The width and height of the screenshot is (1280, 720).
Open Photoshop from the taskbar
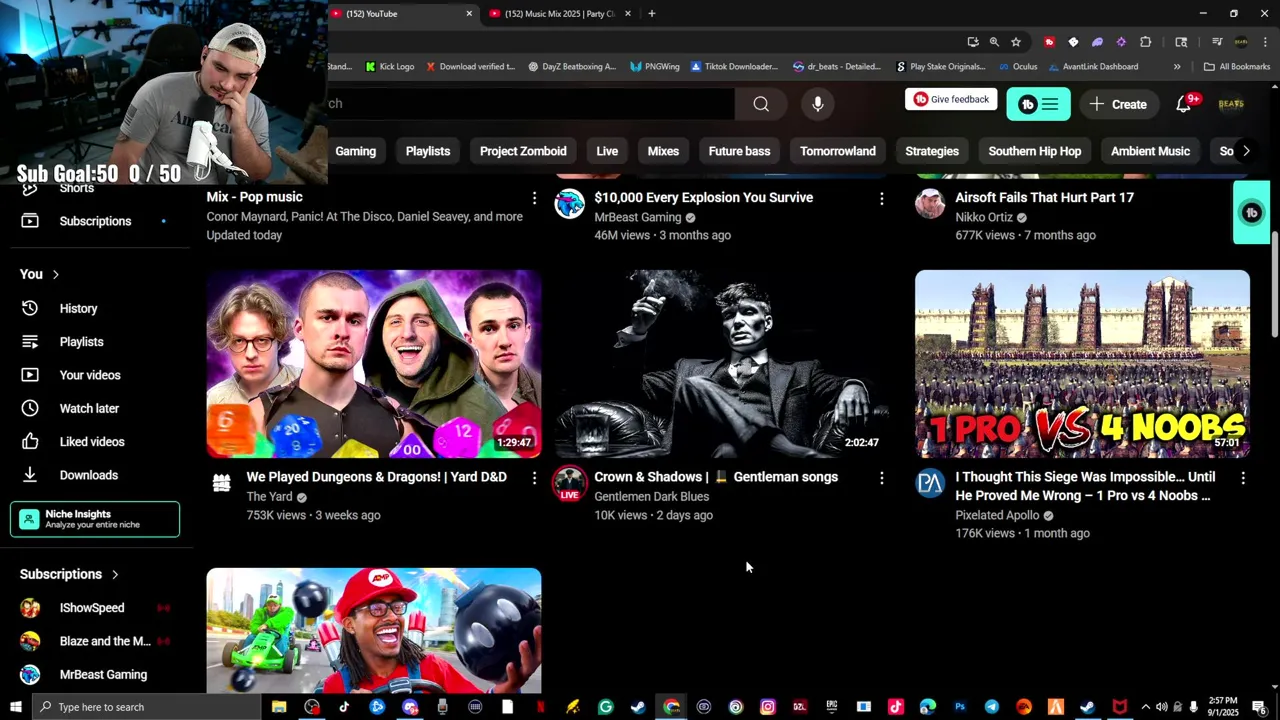960,707
